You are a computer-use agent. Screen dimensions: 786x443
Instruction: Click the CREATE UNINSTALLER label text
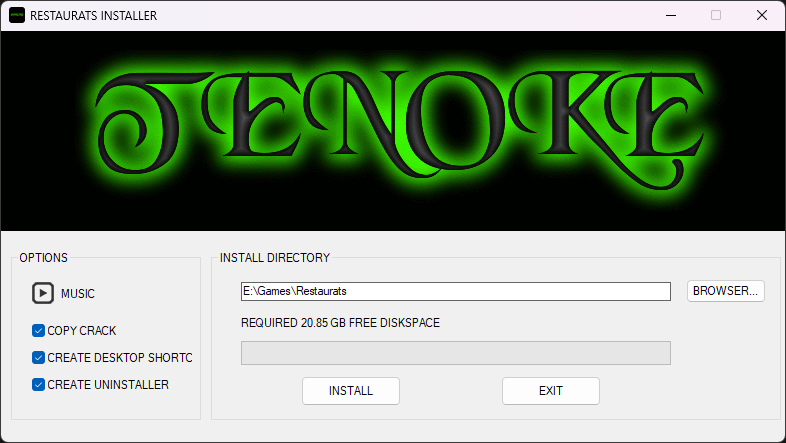point(108,384)
